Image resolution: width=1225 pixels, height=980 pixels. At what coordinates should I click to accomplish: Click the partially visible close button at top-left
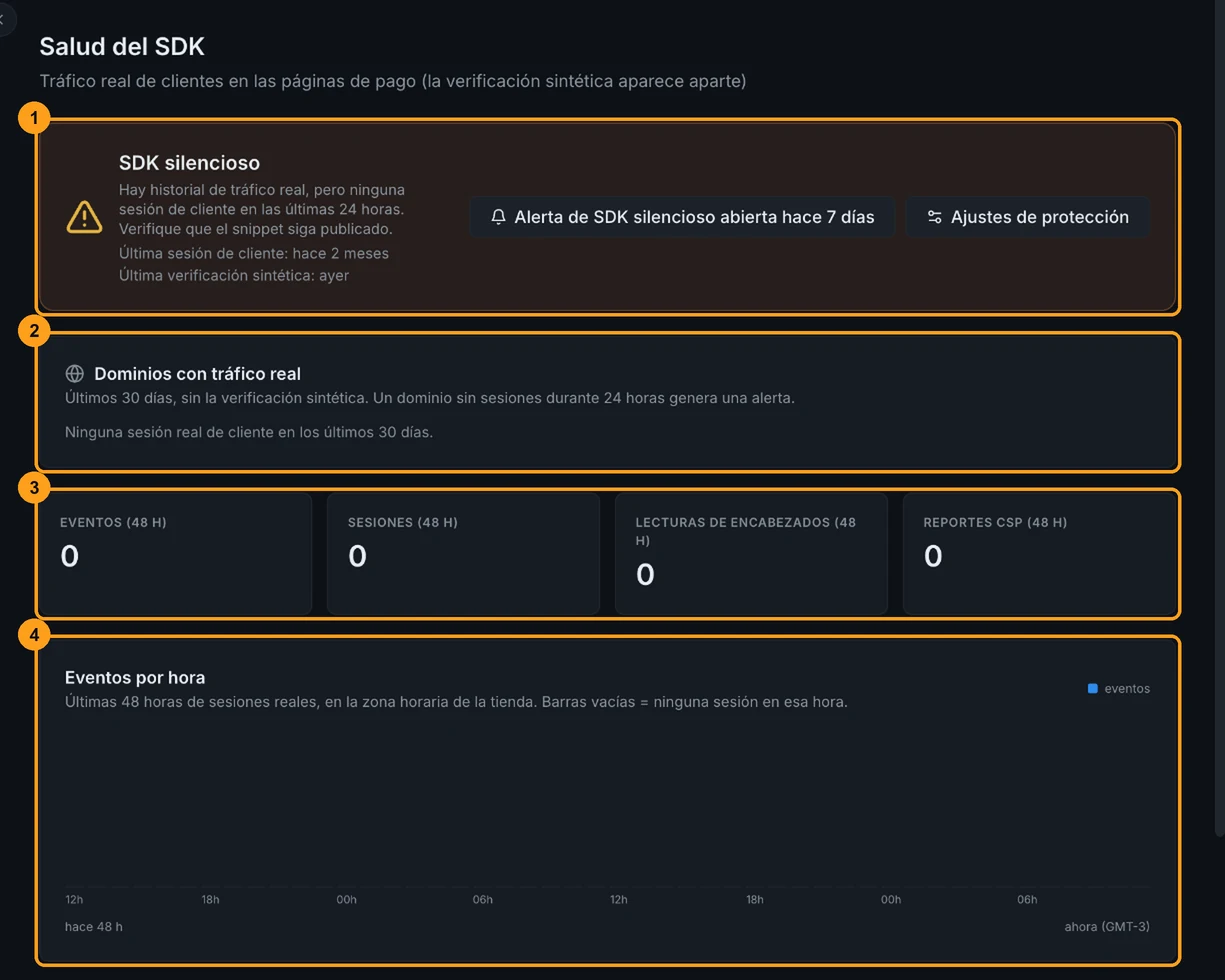(x=4, y=18)
